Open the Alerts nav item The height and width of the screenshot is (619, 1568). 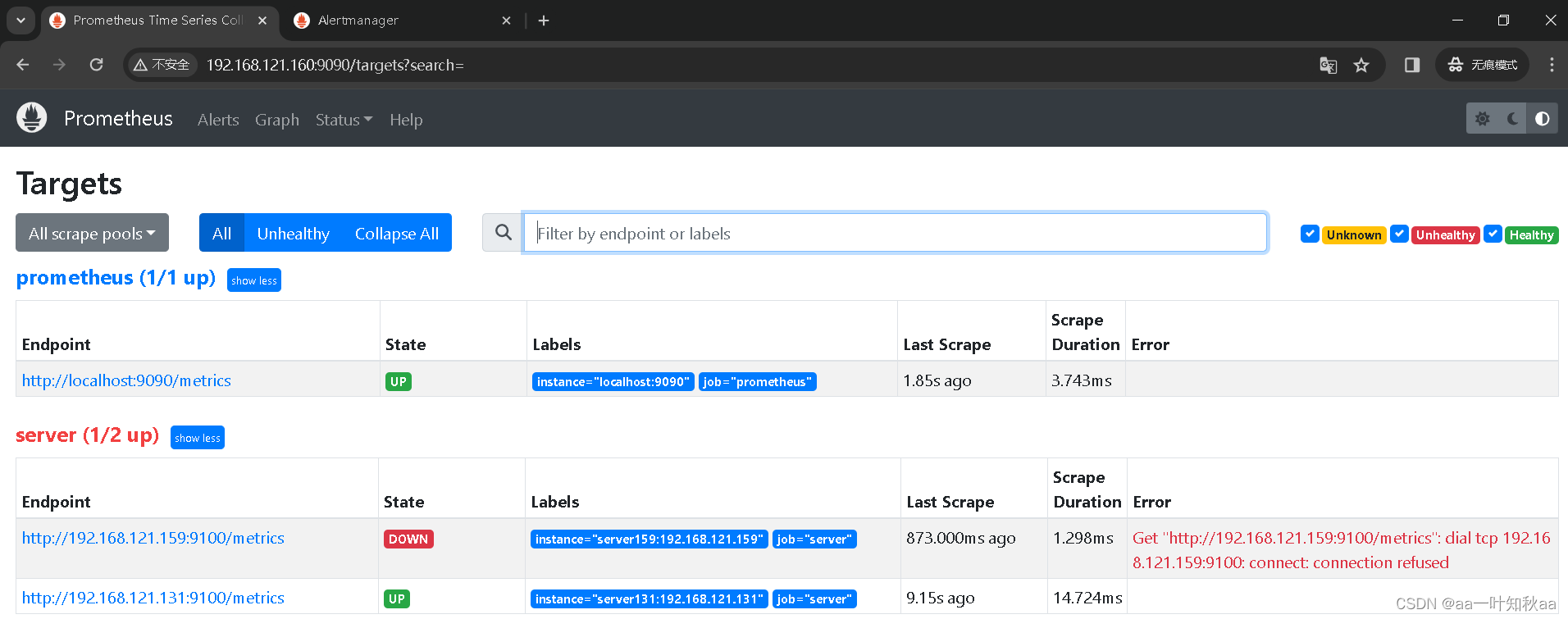218,120
